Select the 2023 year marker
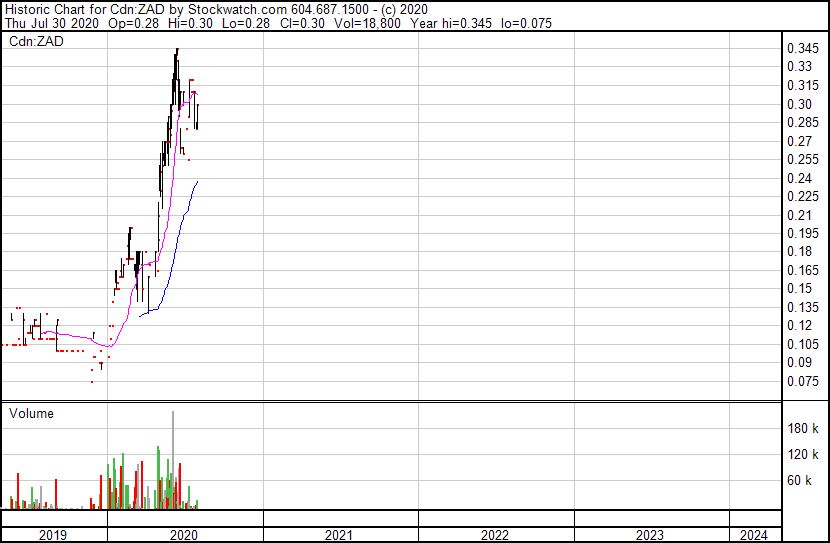The height and width of the screenshot is (543, 830). point(650,535)
